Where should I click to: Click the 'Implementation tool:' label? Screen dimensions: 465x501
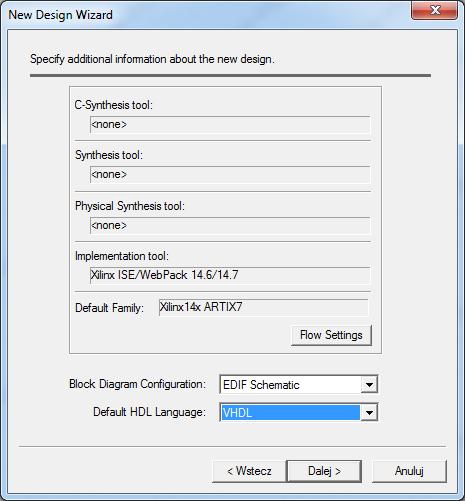pyautogui.click(x=122, y=256)
